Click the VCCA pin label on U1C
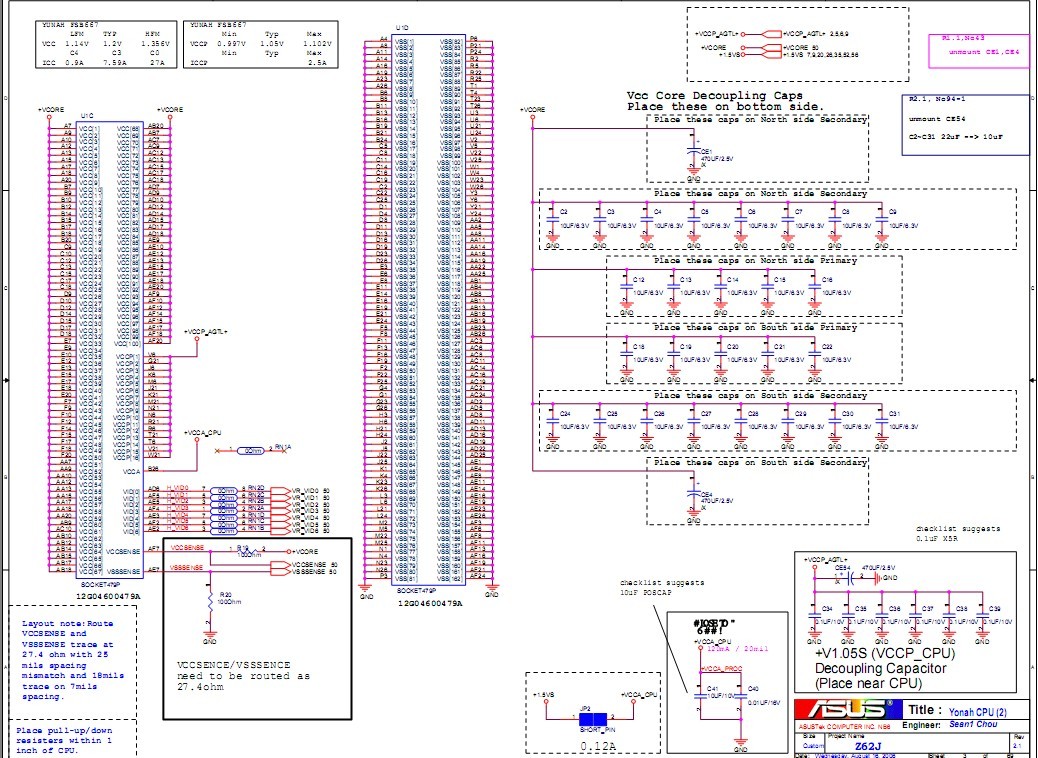This screenshot has width=1038, height=758. [x=132, y=471]
